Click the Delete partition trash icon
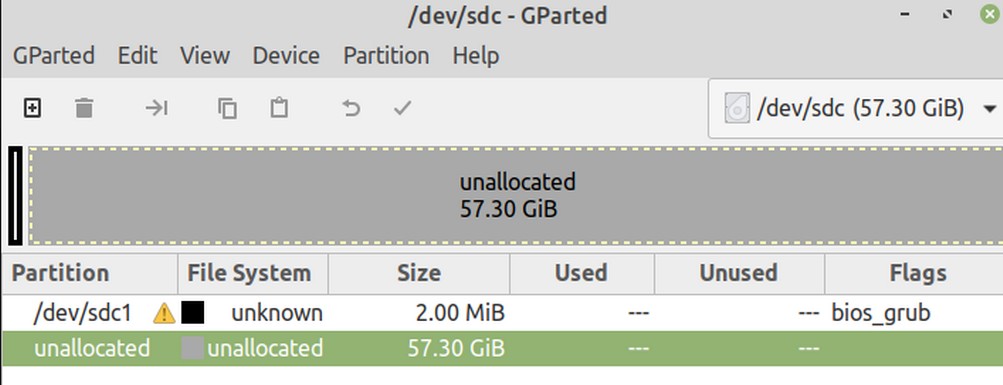This screenshot has width=1003, height=385. coord(84,108)
